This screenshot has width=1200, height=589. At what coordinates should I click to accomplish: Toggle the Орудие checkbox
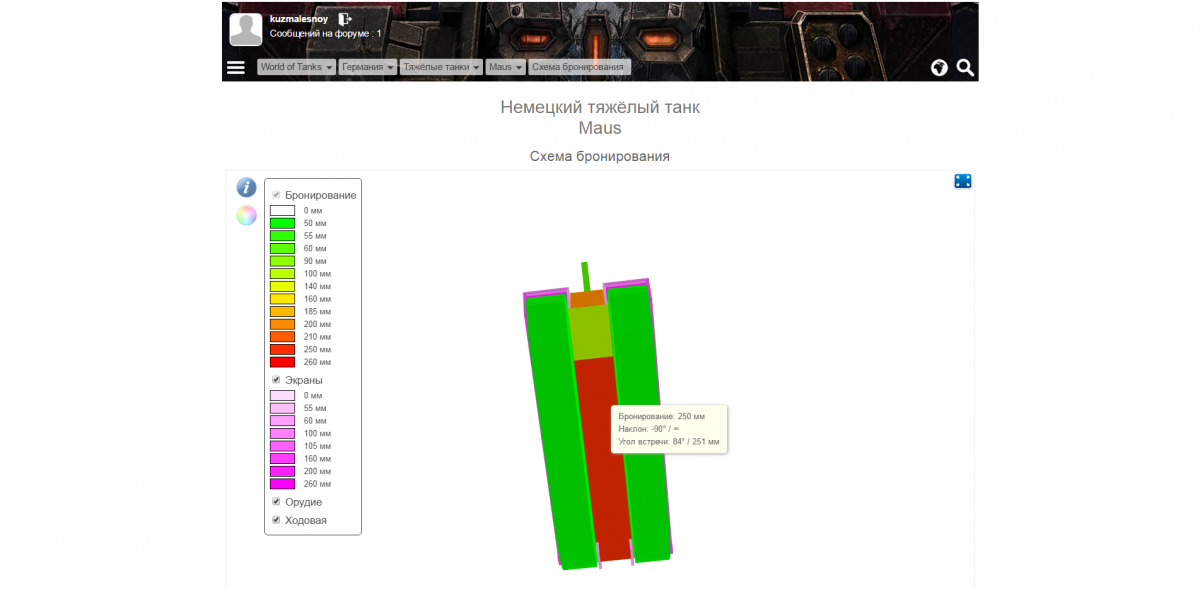coord(277,501)
